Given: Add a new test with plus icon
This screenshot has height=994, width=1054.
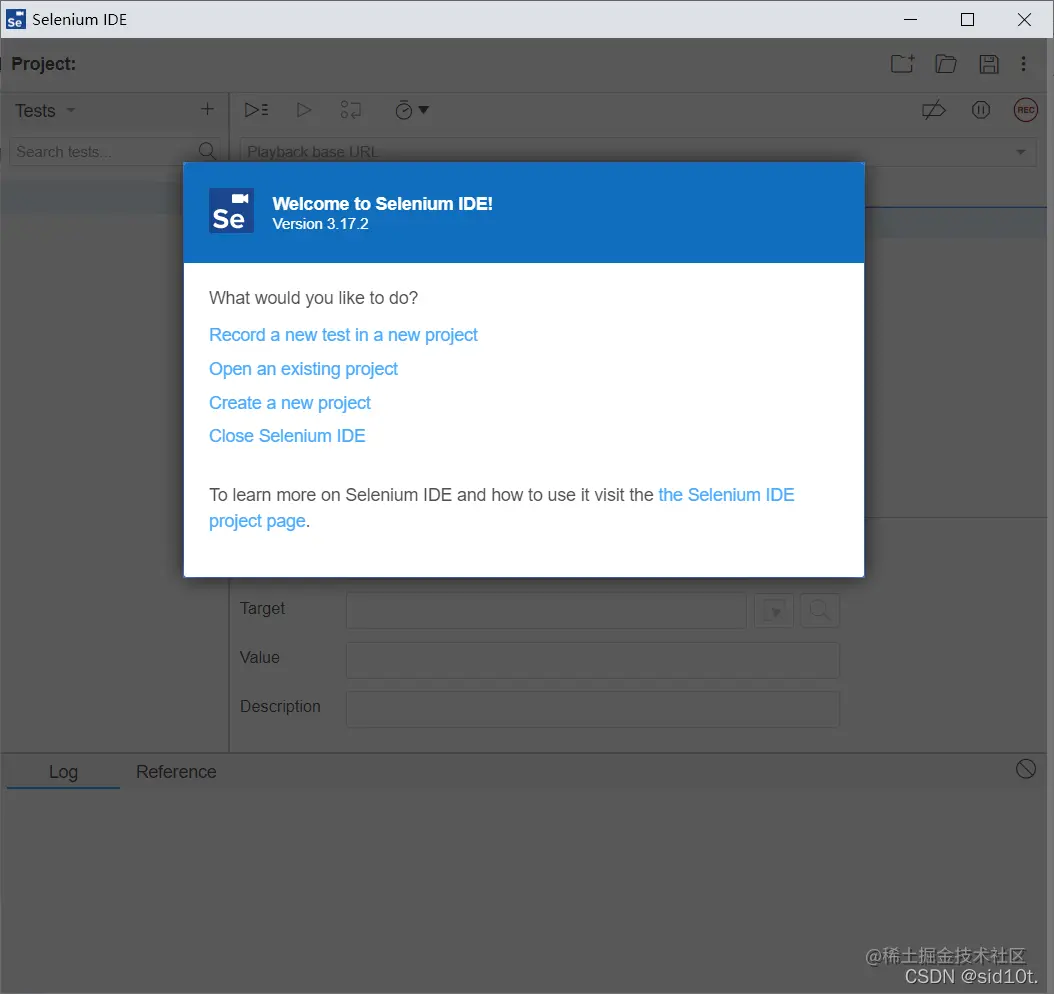Looking at the screenshot, I should [207, 110].
